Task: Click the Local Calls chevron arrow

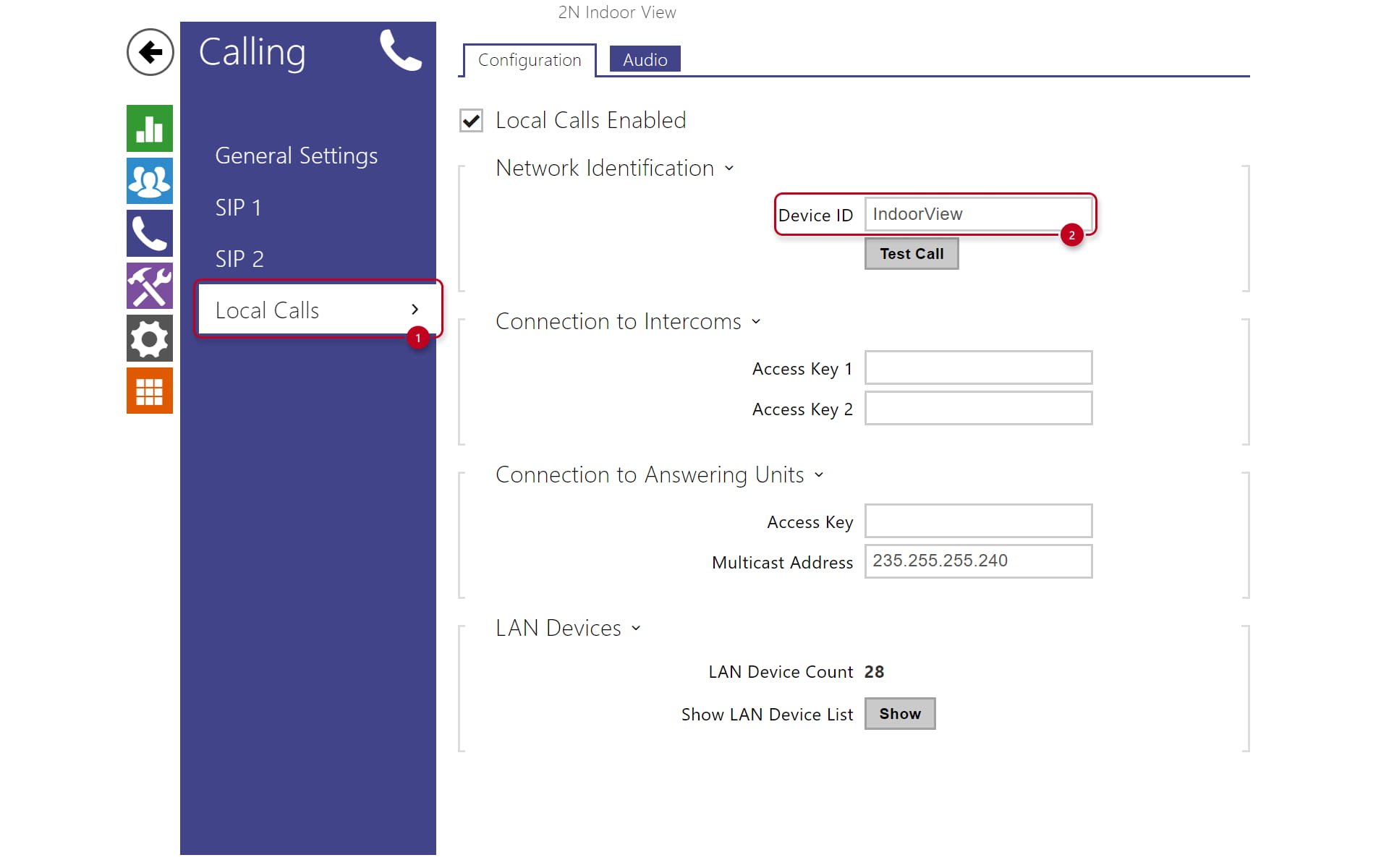Action: tap(415, 310)
